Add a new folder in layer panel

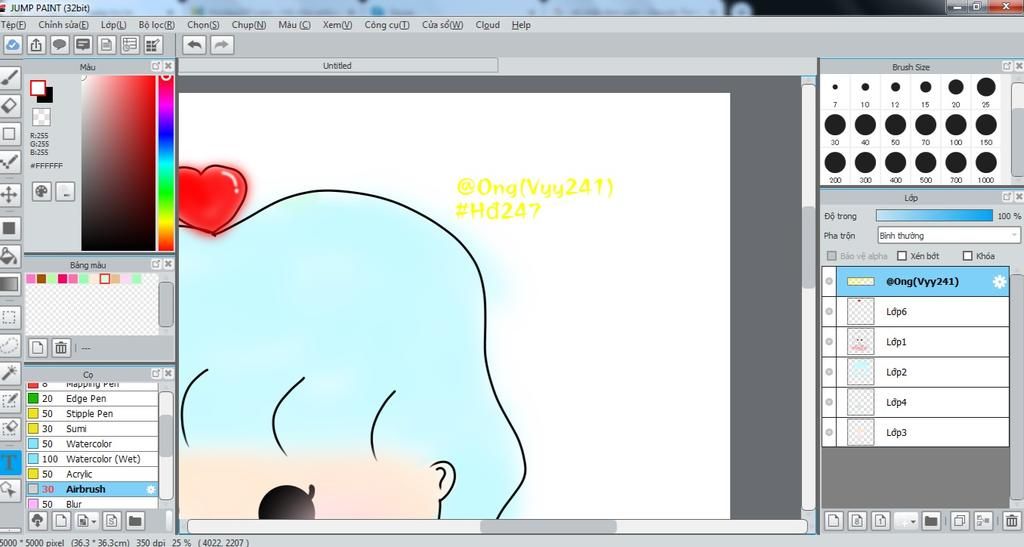[x=931, y=520]
